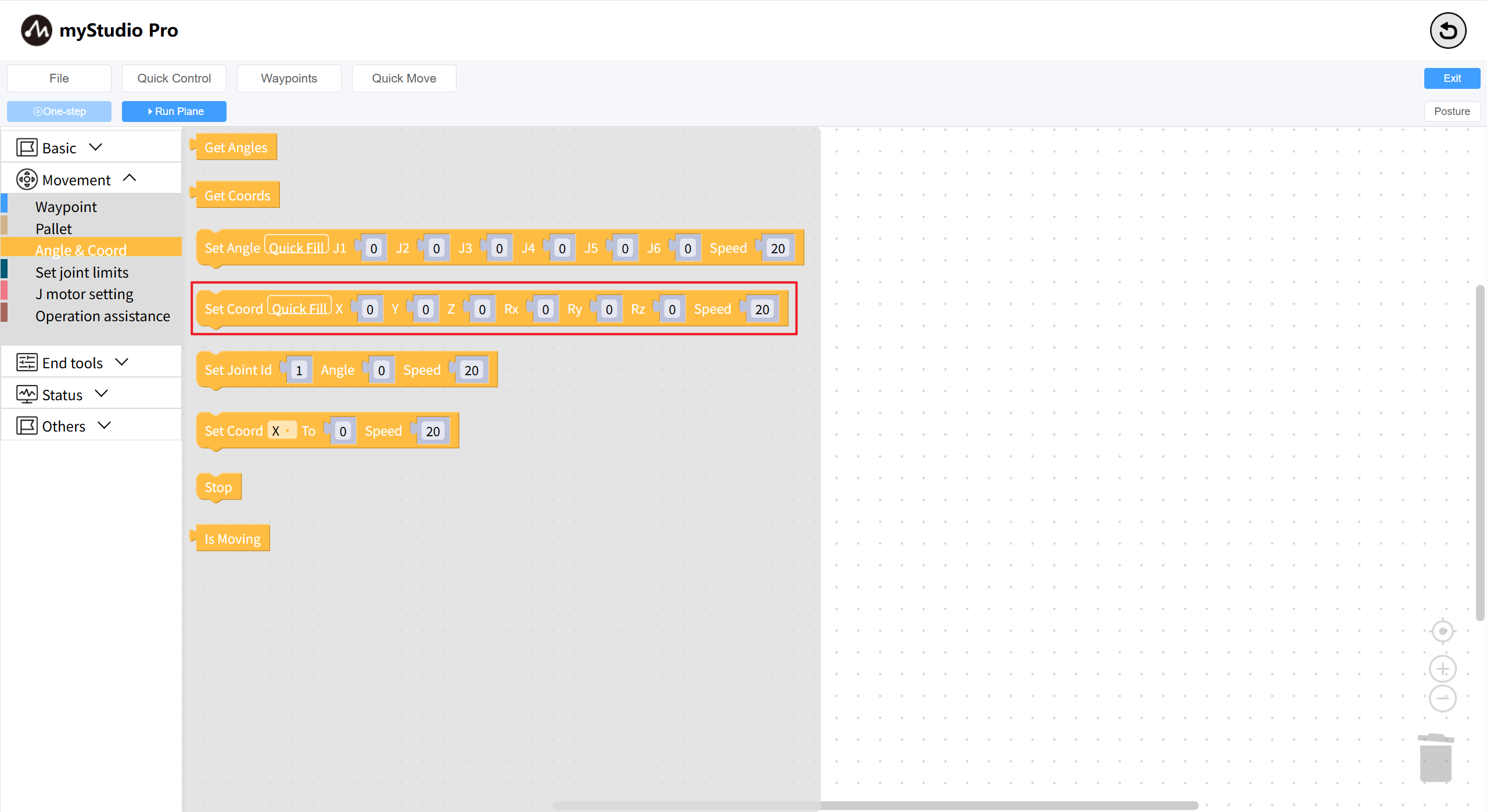Click the Speed field in Set Joint Id block
Image resolution: width=1487 pixels, height=812 pixels.
point(471,370)
